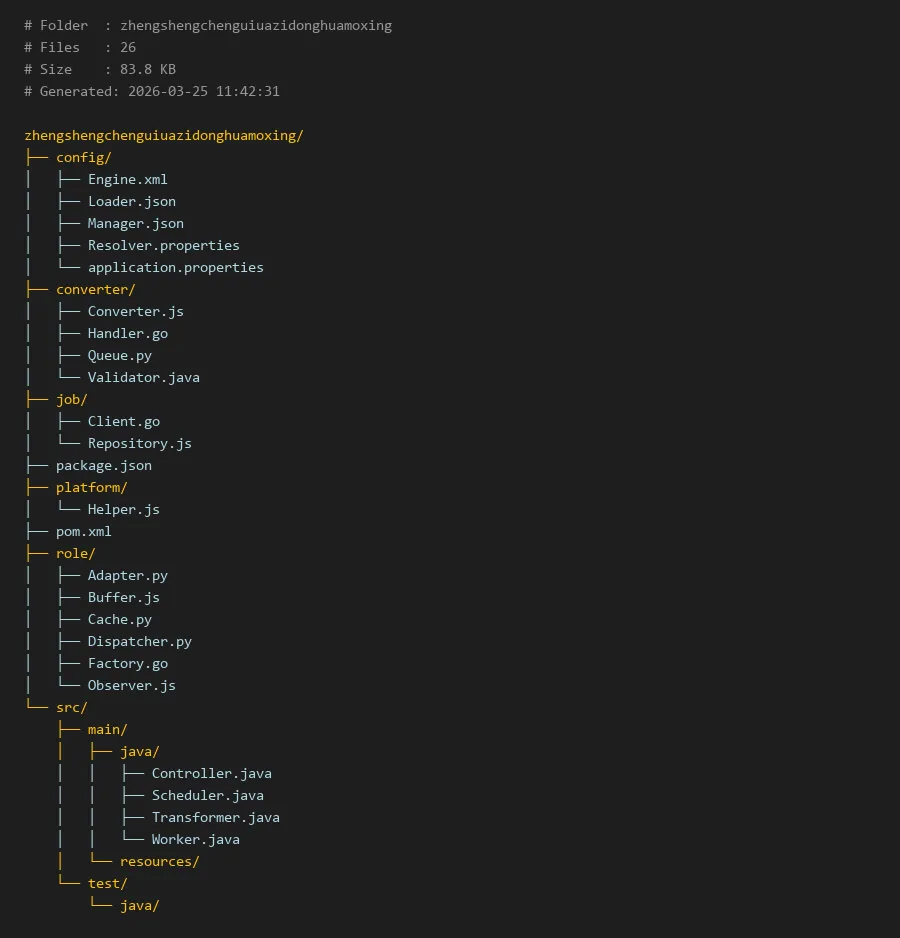The image size is (900, 938).
Task: Select the resources/ folder
Action: tap(159, 861)
